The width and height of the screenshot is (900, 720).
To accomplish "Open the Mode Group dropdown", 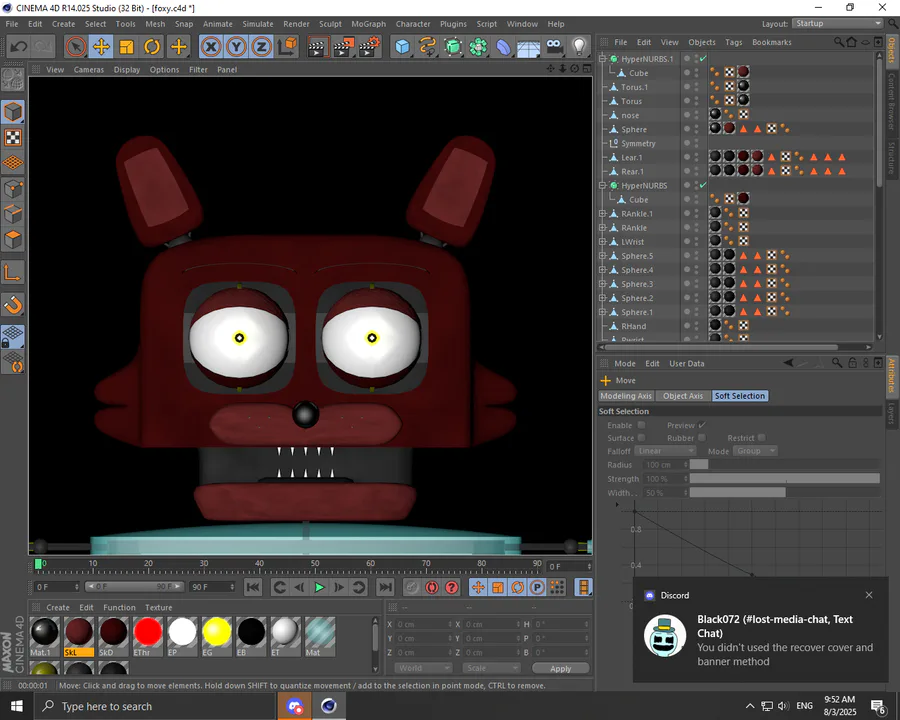I will click(755, 451).
